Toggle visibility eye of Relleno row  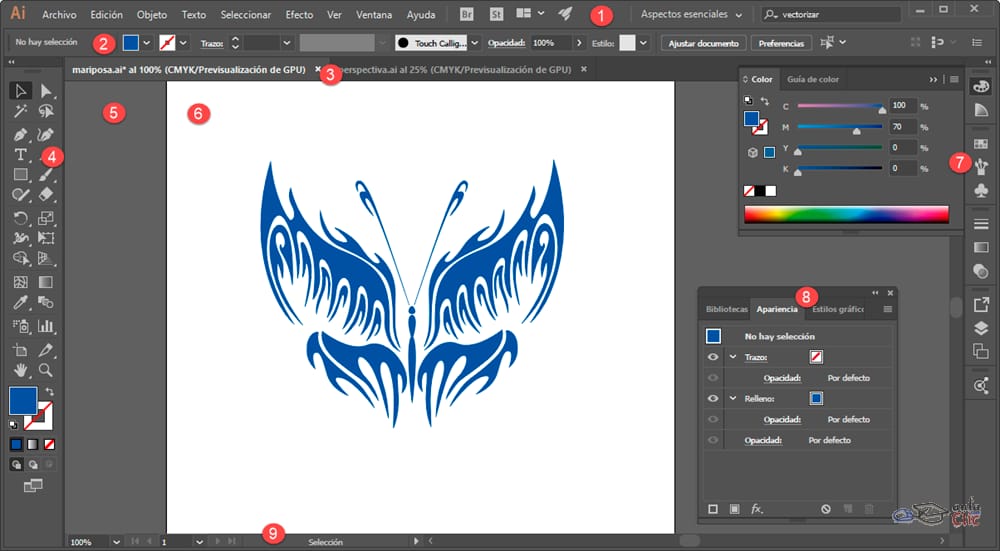click(x=712, y=399)
